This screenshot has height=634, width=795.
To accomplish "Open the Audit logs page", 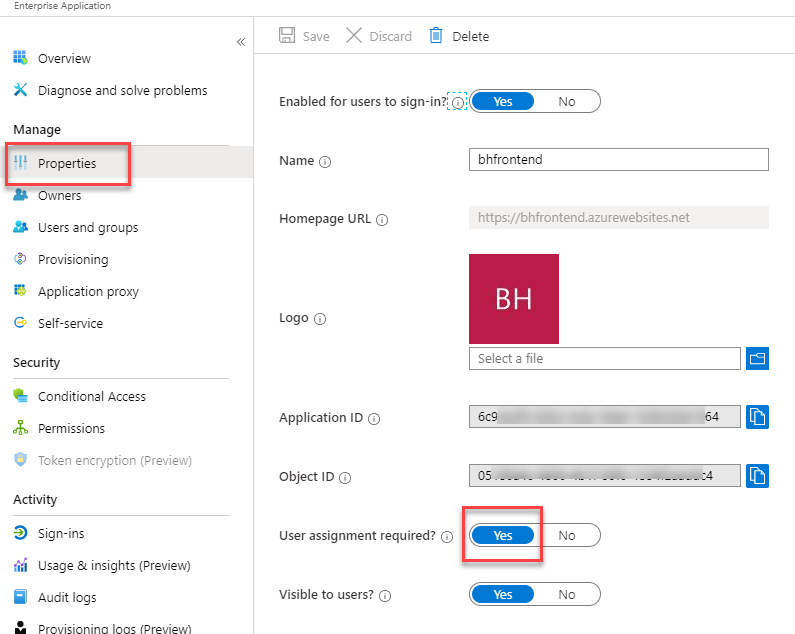I will point(67,597).
